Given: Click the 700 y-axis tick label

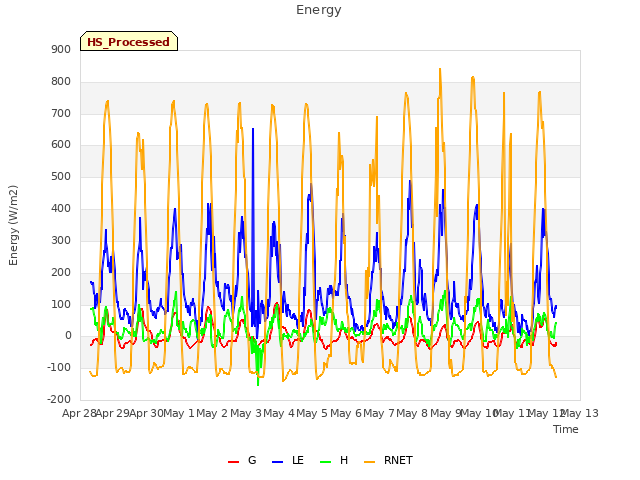Looking at the screenshot, I should click(61, 113).
